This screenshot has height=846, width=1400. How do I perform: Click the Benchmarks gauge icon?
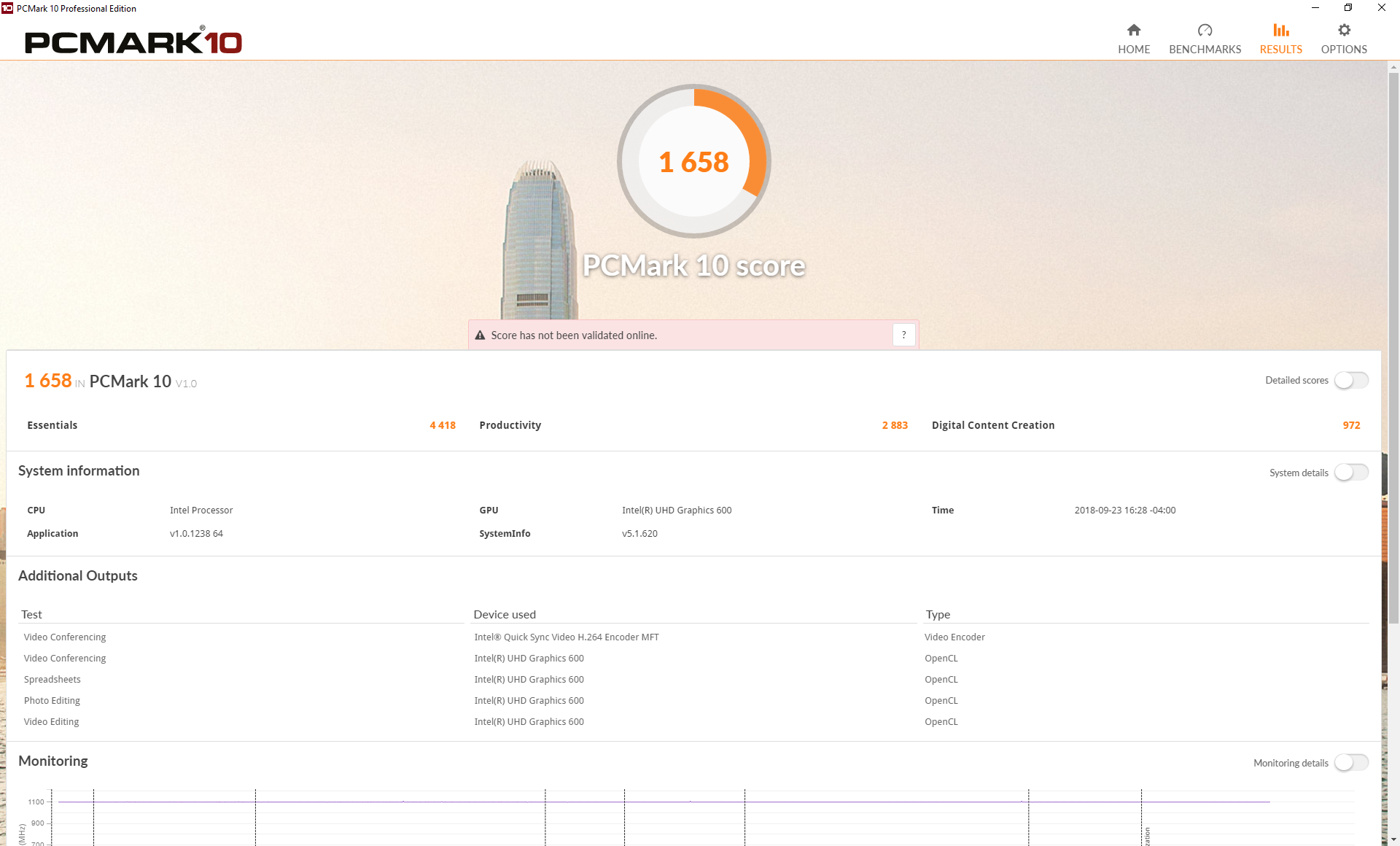(x=1205, y=30)
